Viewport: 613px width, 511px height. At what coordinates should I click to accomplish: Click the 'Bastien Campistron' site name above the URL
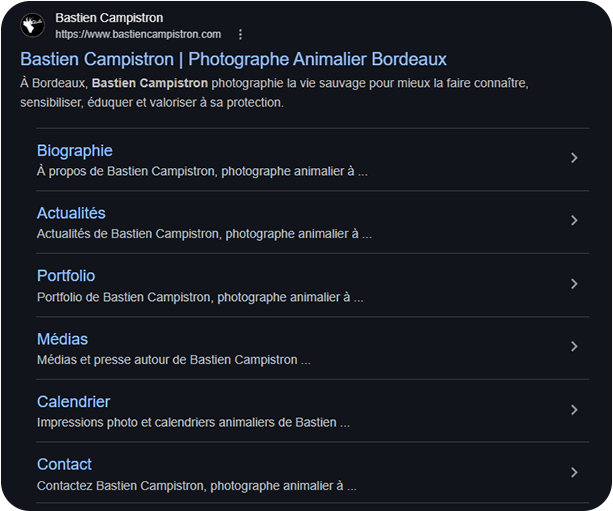coord(109,18)
